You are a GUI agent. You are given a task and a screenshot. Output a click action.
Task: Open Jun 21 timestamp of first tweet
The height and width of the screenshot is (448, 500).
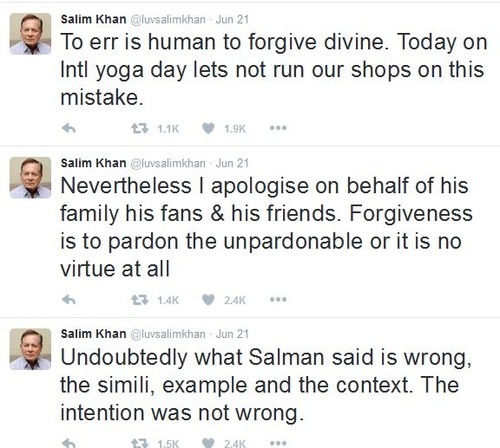(232, 19)
